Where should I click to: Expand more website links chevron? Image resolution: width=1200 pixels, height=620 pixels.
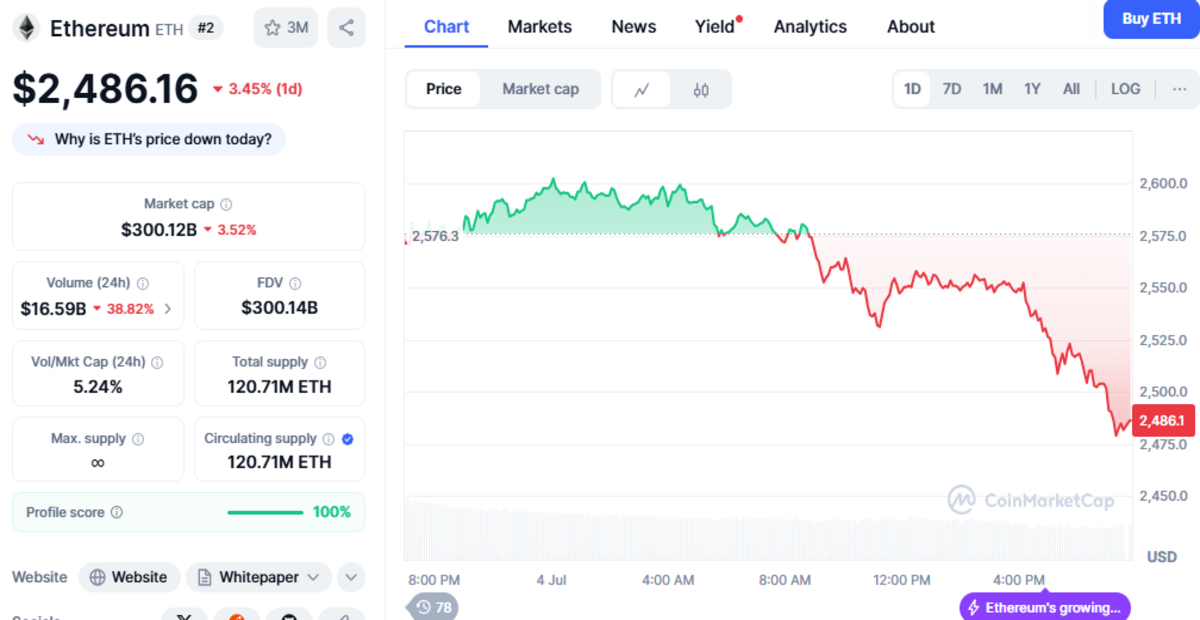tap(351, 577)
